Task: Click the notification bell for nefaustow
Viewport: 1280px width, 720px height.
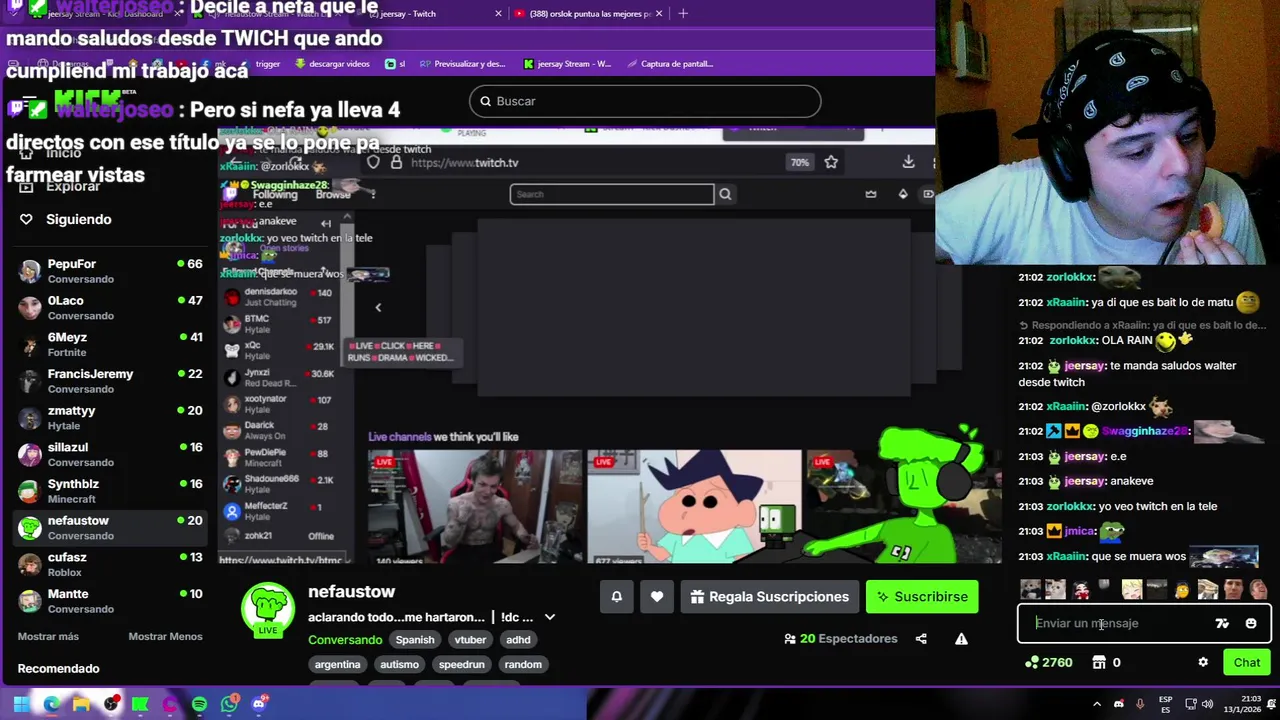Action: coord(617,597)
